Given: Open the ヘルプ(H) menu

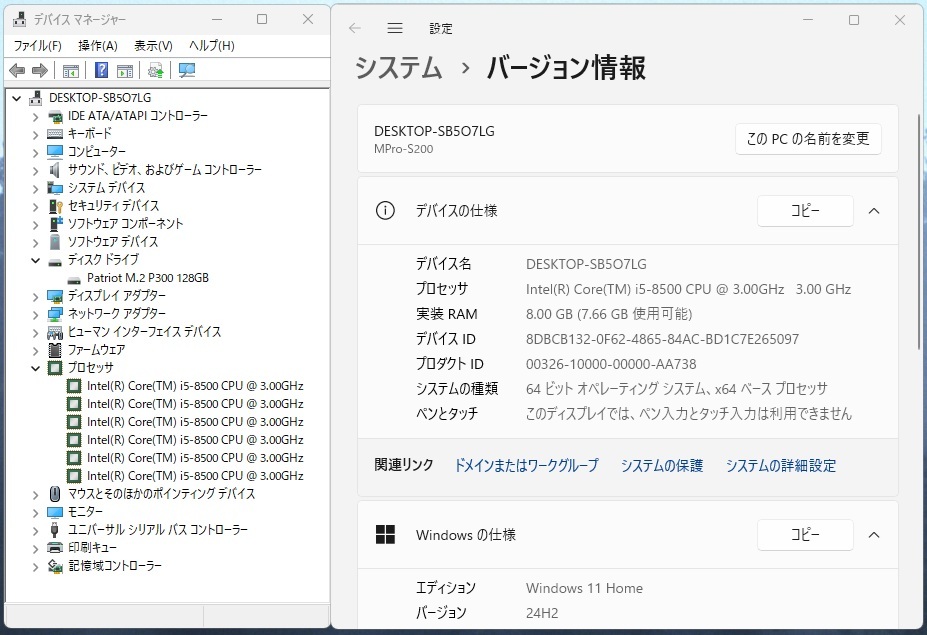Looking at the screenshot, I should click(212, 46).
